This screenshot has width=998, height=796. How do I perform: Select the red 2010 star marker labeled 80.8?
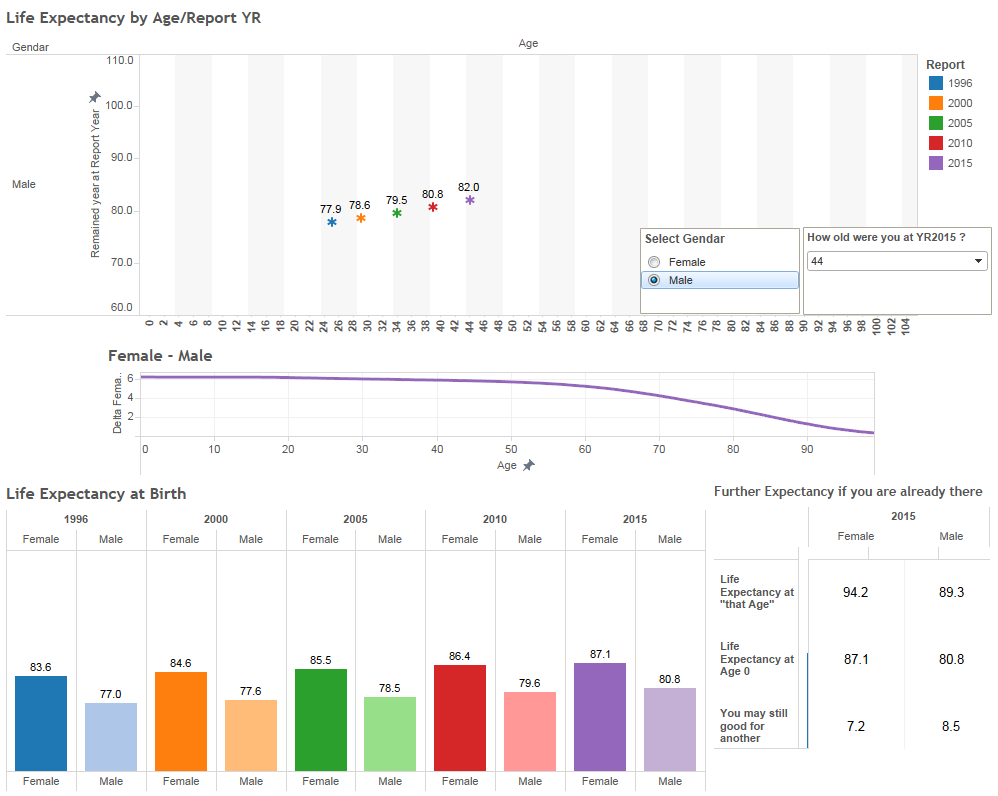click(433, 207)
